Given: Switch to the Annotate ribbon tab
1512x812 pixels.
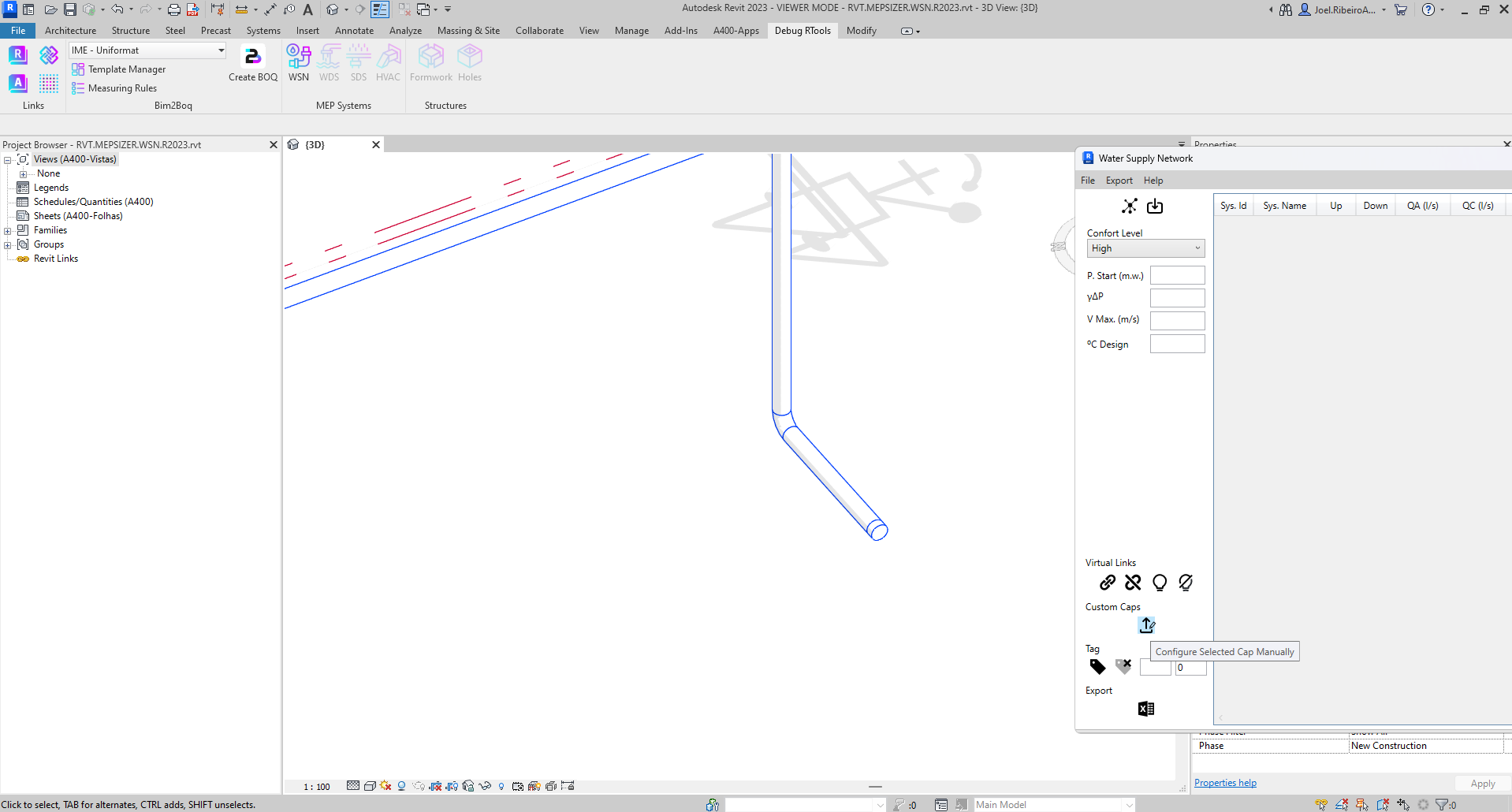Looking at the screenshot, I should [x=354, y=31].
